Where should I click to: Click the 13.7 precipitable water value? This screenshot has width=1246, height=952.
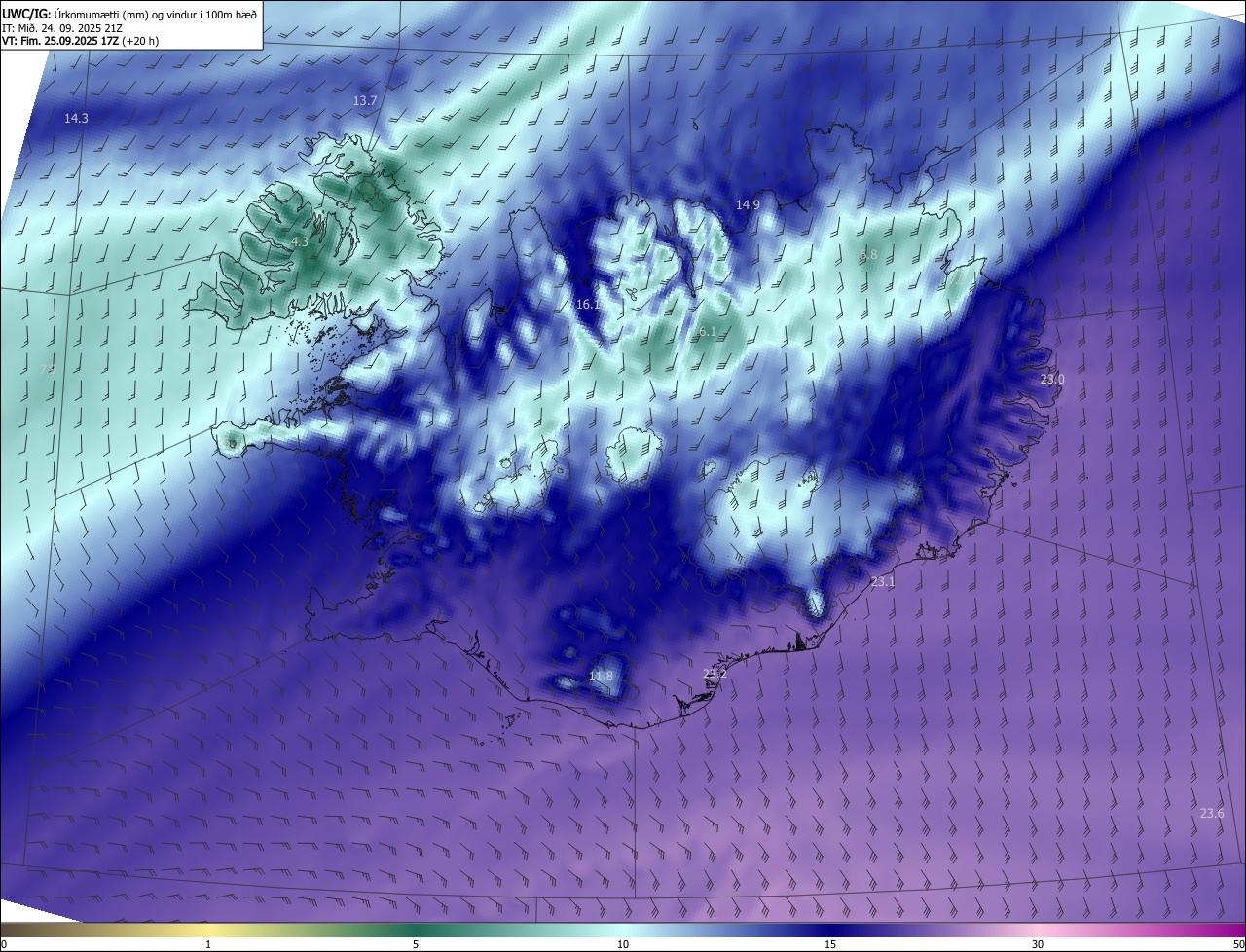[364, 101]
